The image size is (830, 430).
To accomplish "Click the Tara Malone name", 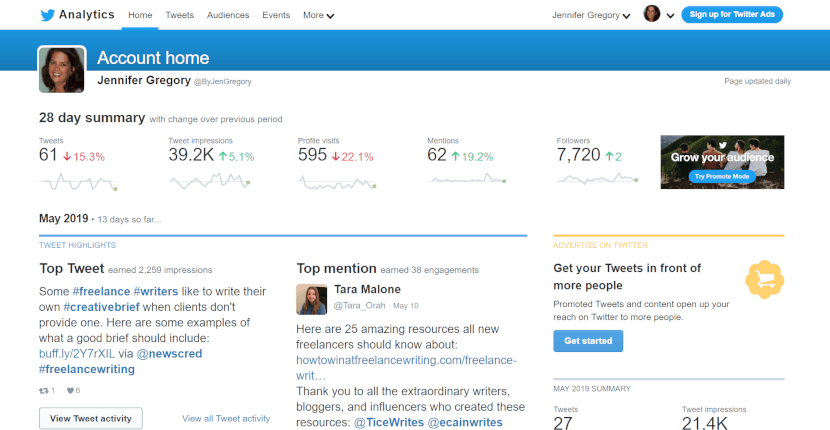I will [x=367, y=290].
